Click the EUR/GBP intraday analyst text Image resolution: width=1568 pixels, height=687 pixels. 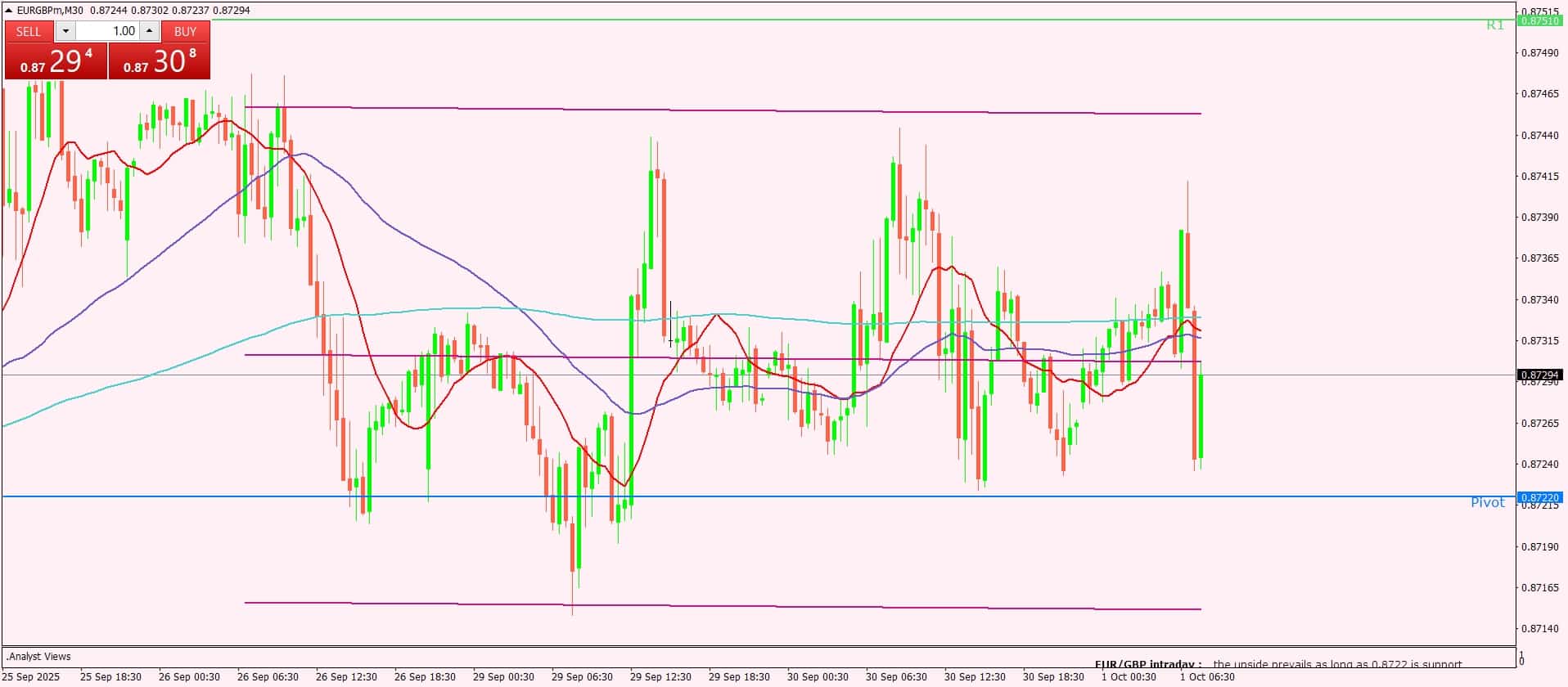pyautogui.click(x=1277, y=664)
